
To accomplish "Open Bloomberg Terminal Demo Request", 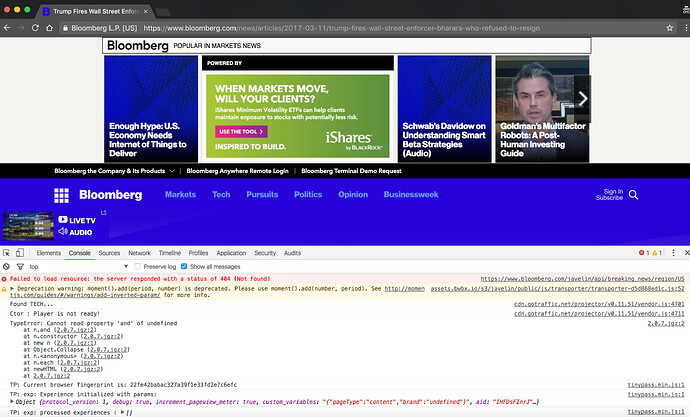I will tap(351, 171).
